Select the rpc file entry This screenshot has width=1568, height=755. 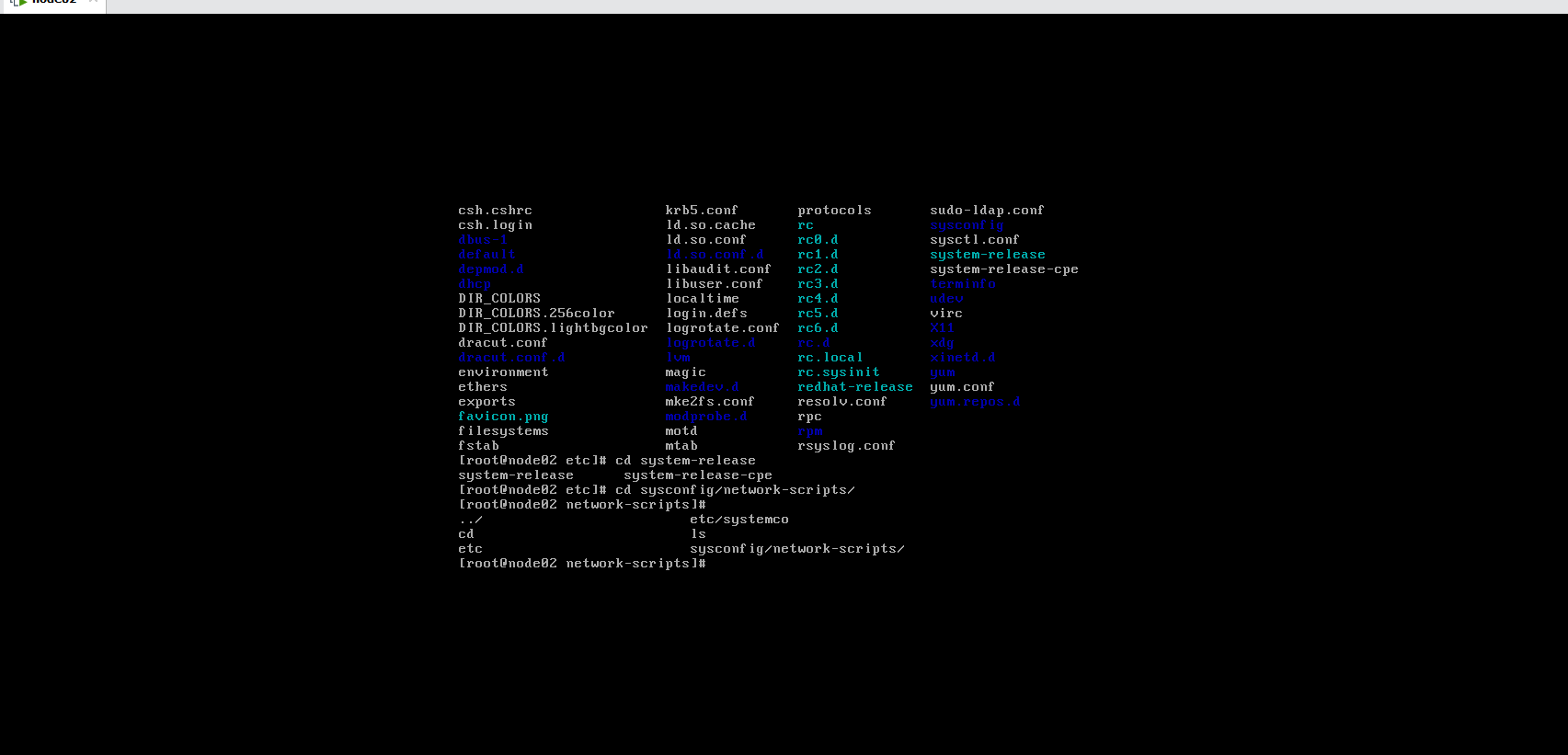tap(809, 417)
